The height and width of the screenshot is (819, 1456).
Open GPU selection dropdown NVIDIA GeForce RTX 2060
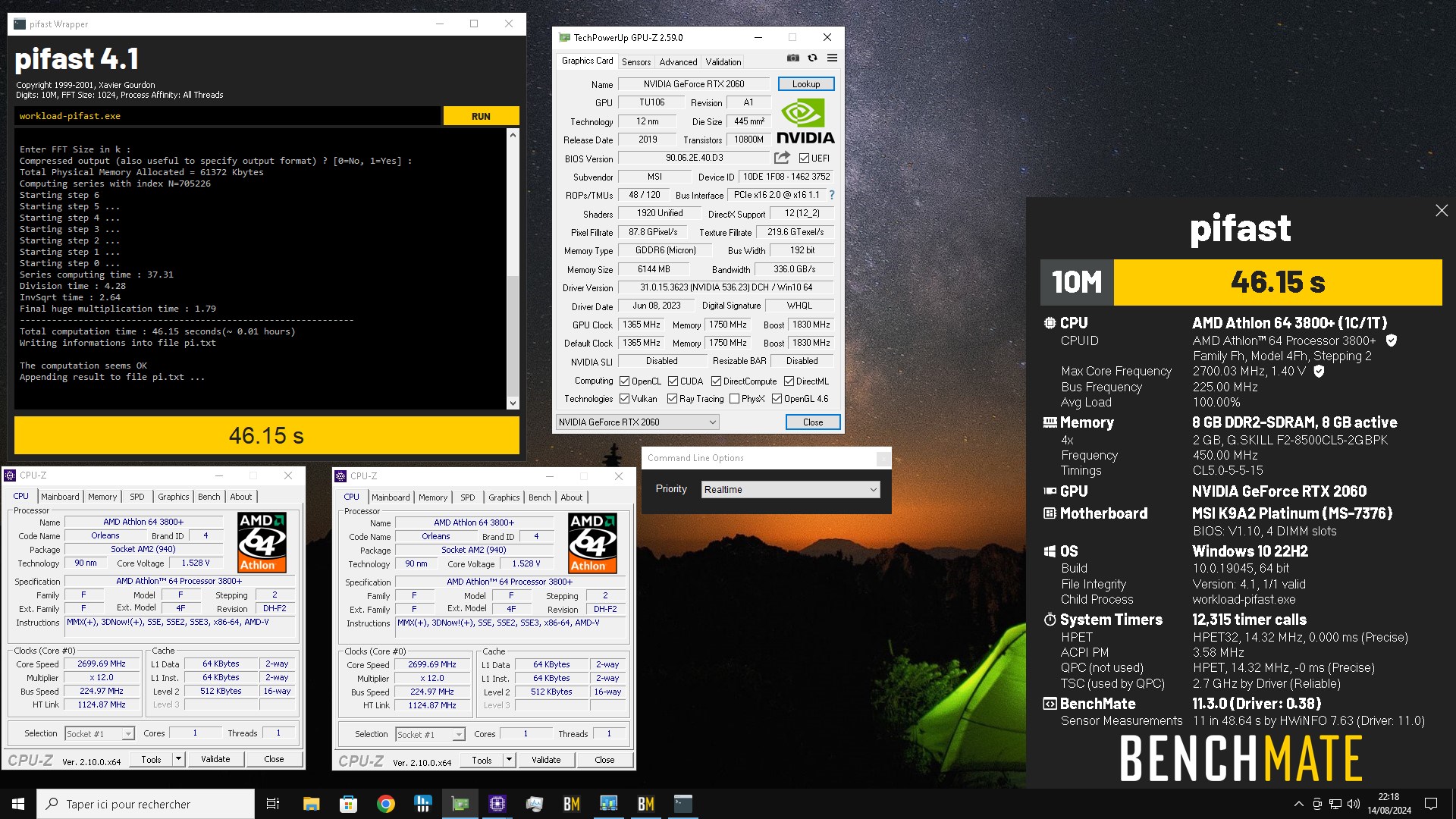637,422
